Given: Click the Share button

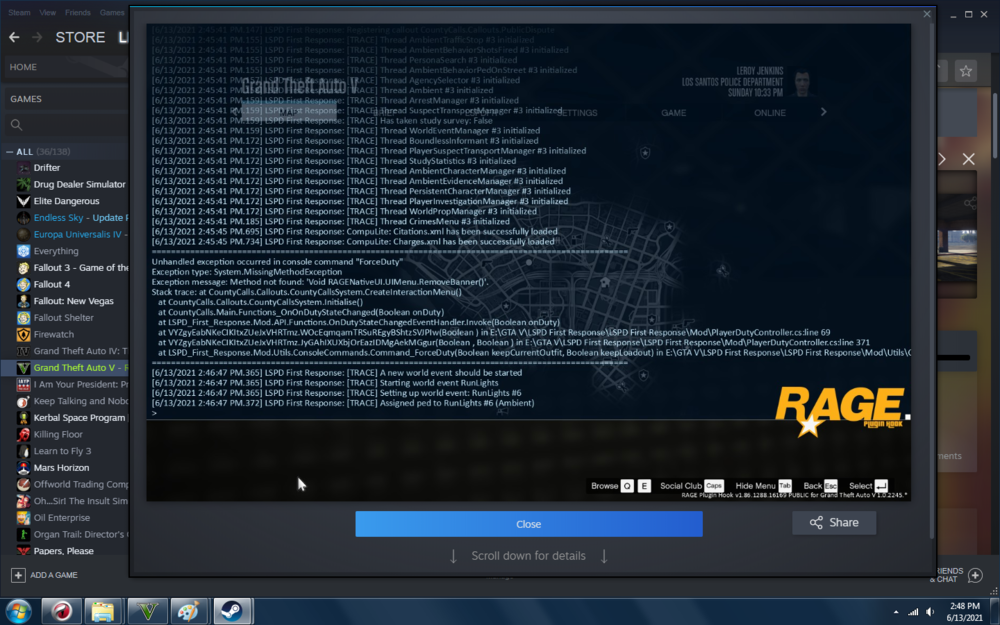Looking at the screenshot, I should coord(834,522).
